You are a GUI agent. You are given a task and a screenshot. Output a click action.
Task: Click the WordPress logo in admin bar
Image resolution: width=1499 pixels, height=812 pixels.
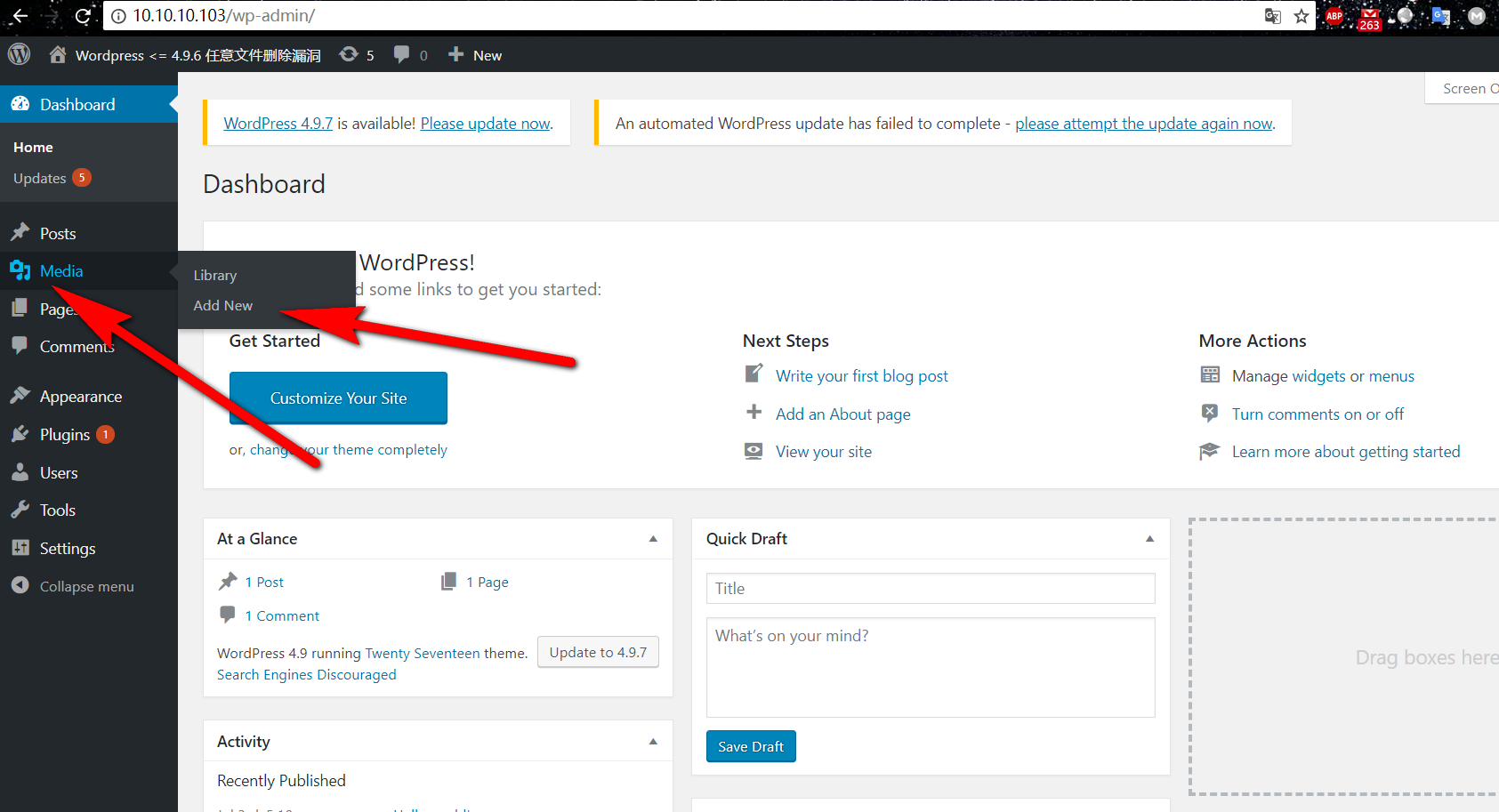pos(19,54)
